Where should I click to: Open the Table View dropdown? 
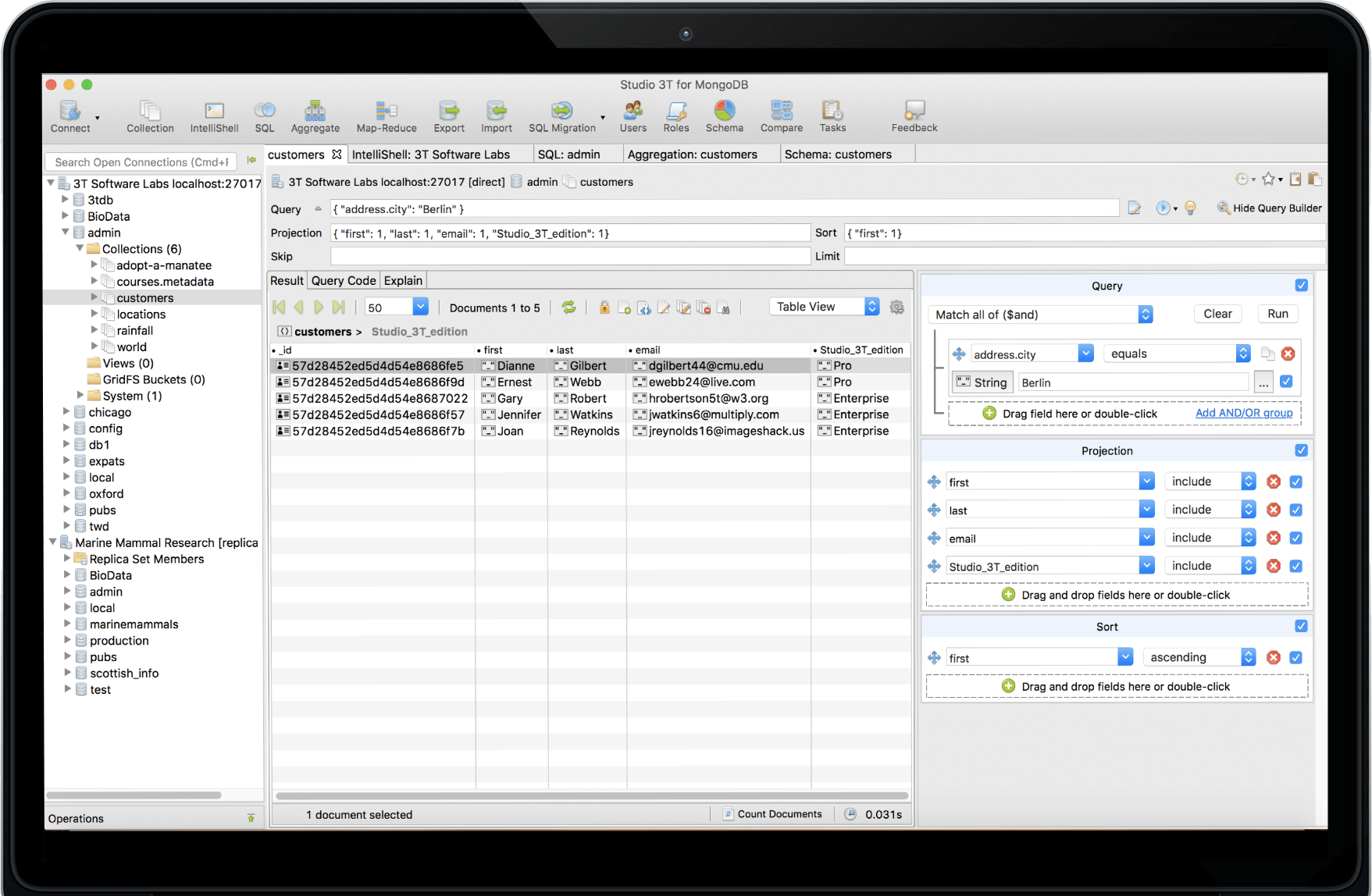pyautogui.click(x=825, y=307)
